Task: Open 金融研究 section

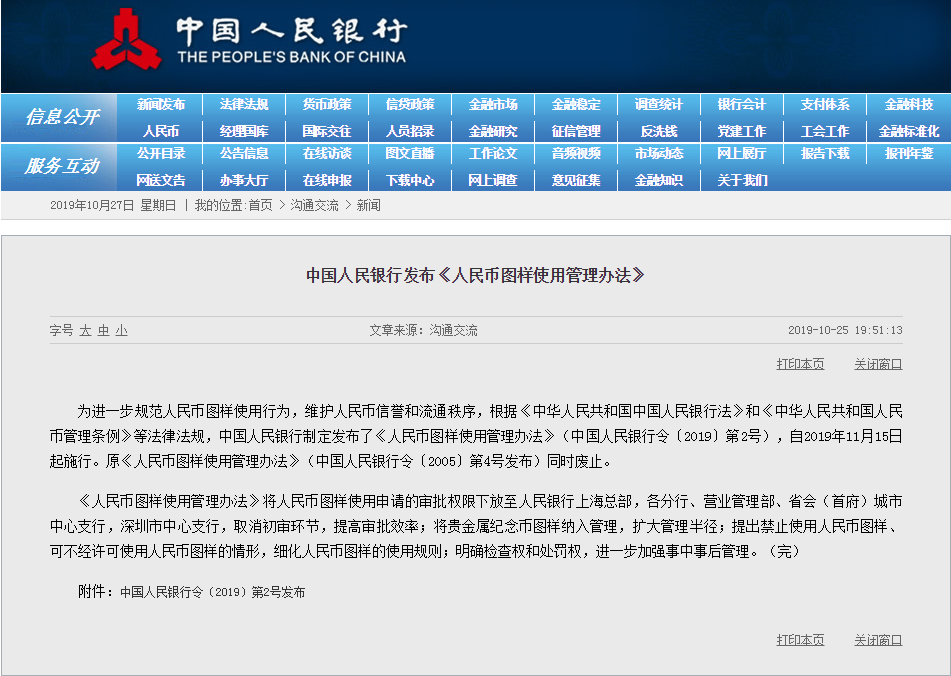Action: [x=493, y=131]
